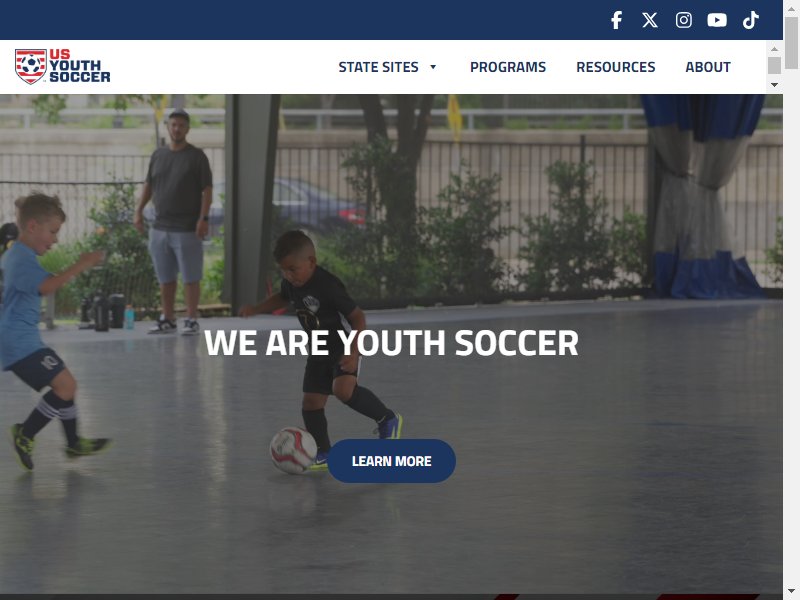Open the About menu item

[x=708, y=67]
